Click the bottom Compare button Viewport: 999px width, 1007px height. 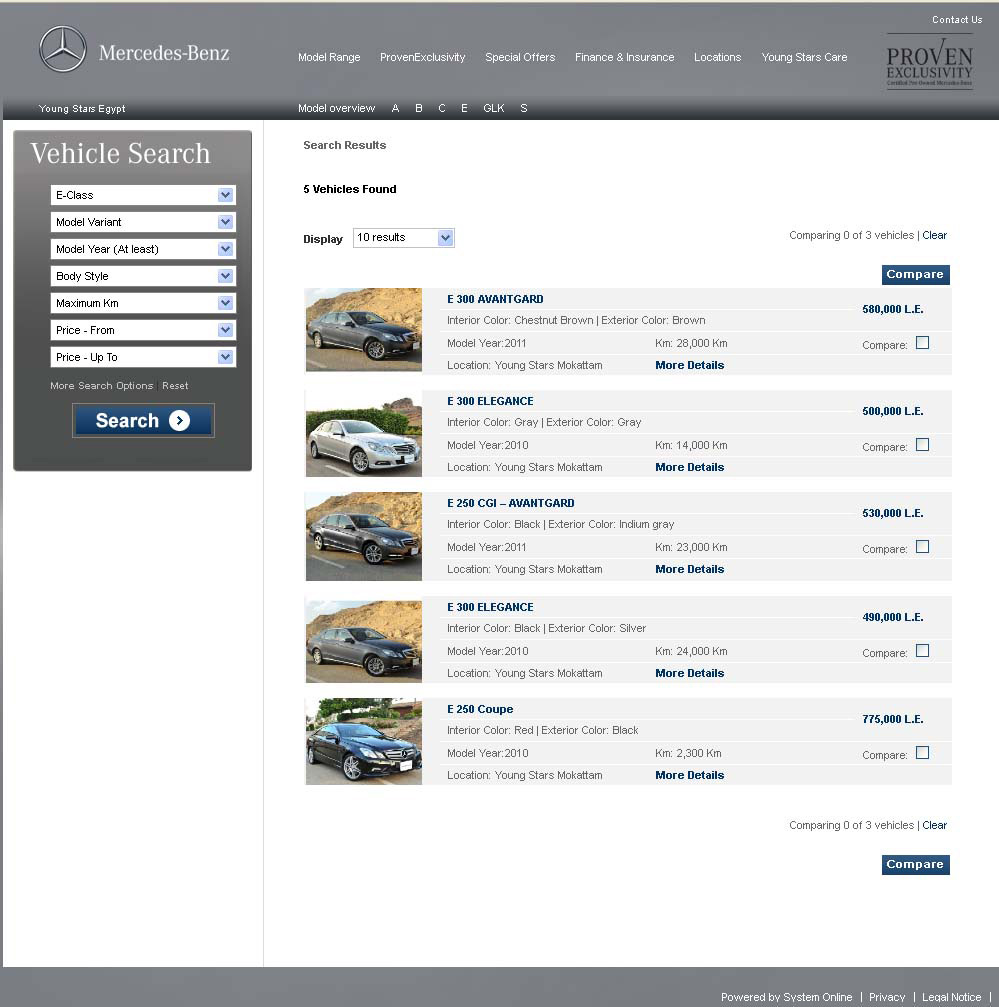(x=916, y=865)
